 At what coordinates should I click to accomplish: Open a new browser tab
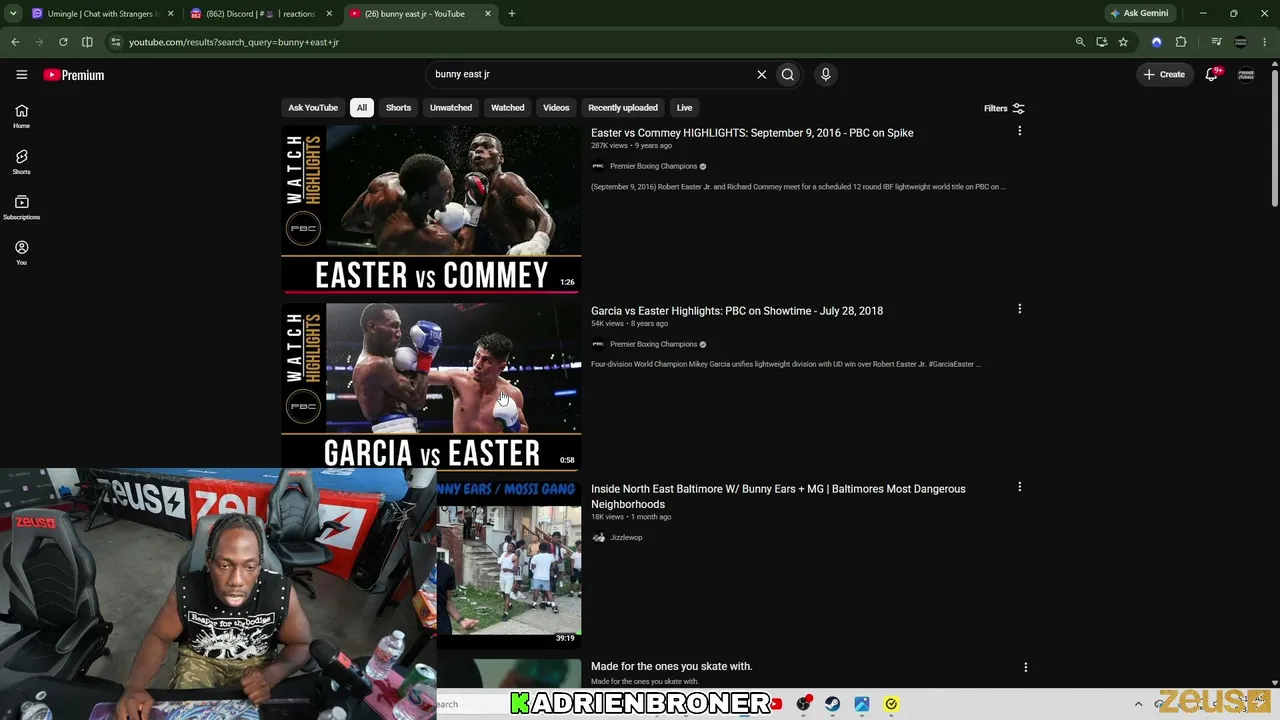coord(511,14)
